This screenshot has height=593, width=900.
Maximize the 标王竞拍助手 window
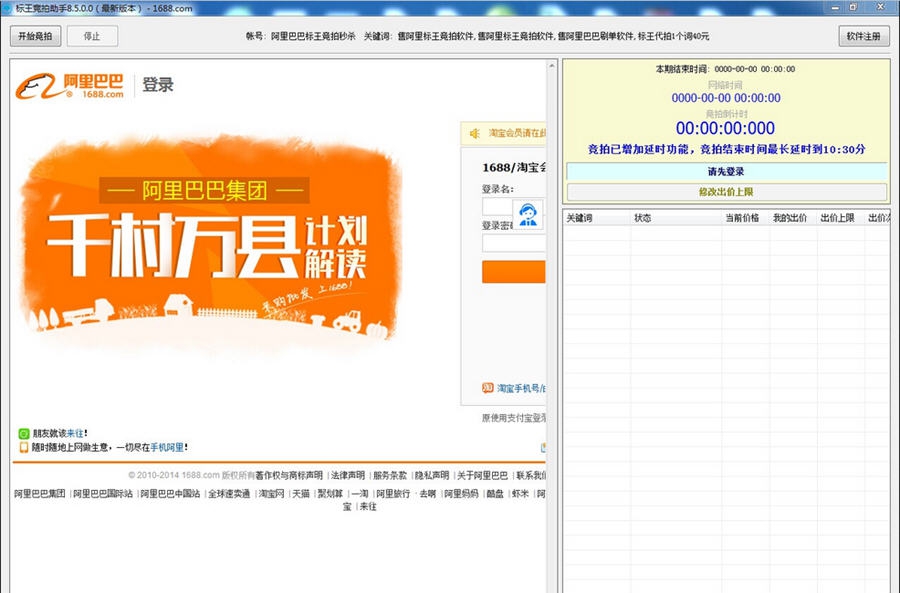(x=854, y=7)
